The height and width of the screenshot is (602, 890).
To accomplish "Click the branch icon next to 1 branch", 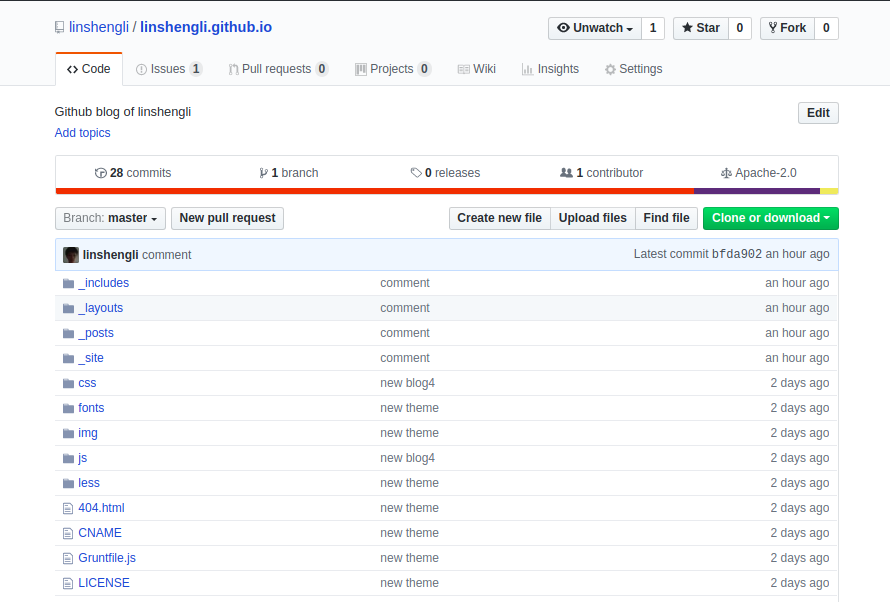I will [262, 172].
